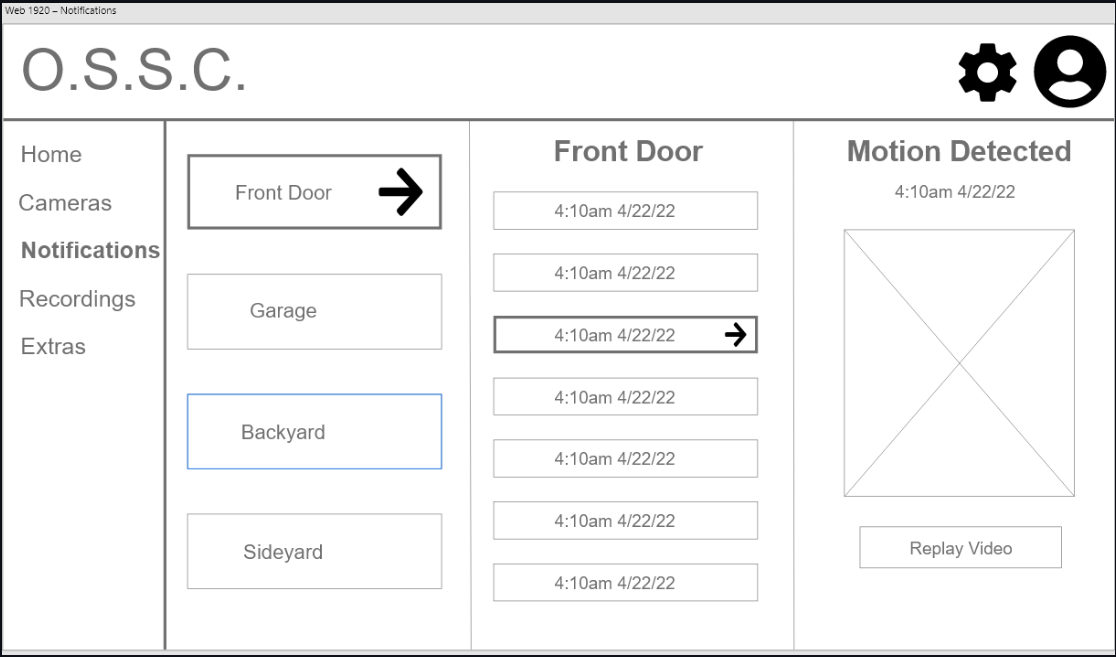
Task: Open the Extras section
Action: point(53,346)
